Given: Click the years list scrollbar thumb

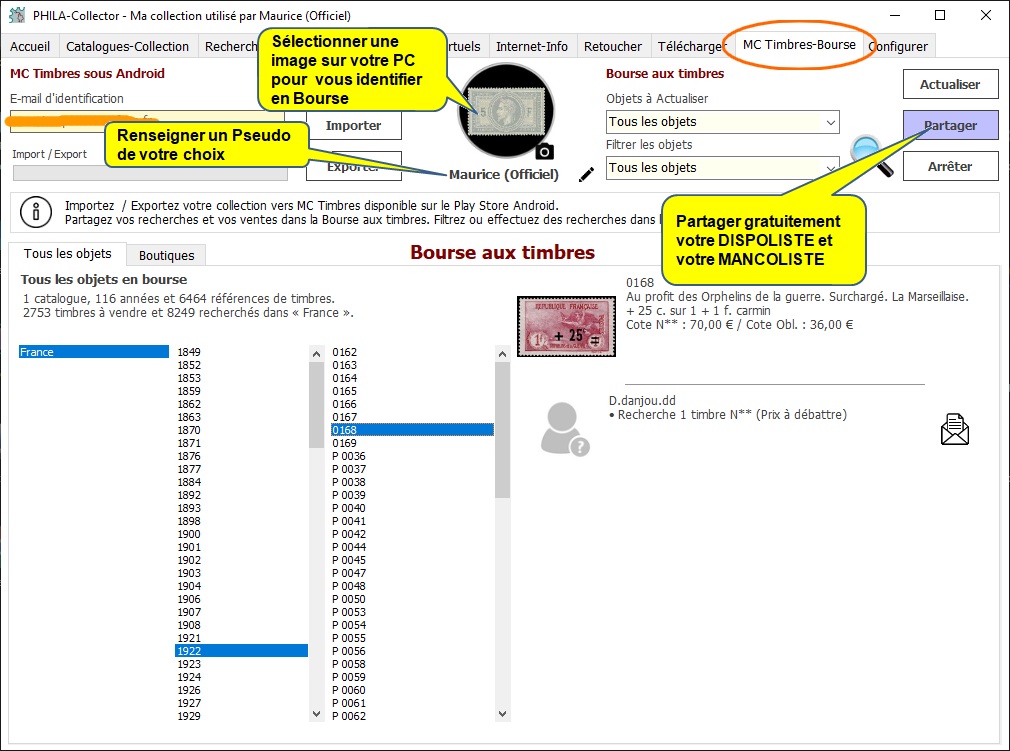Looking at the screenshot, I should tap(316, 405).
